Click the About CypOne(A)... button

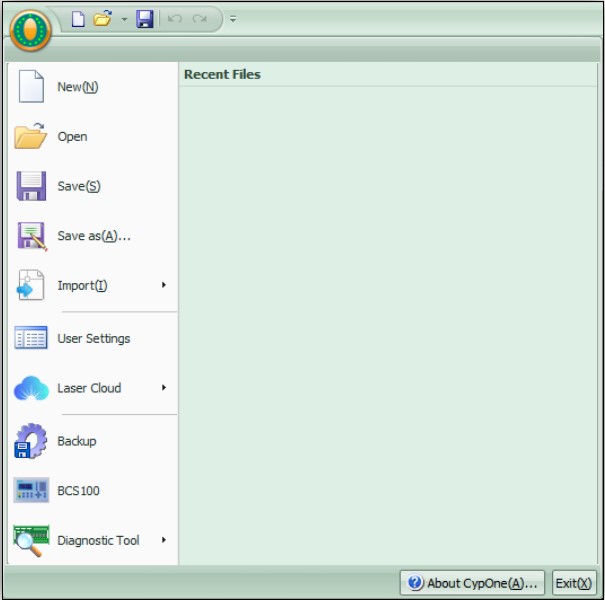coord(473,583)
